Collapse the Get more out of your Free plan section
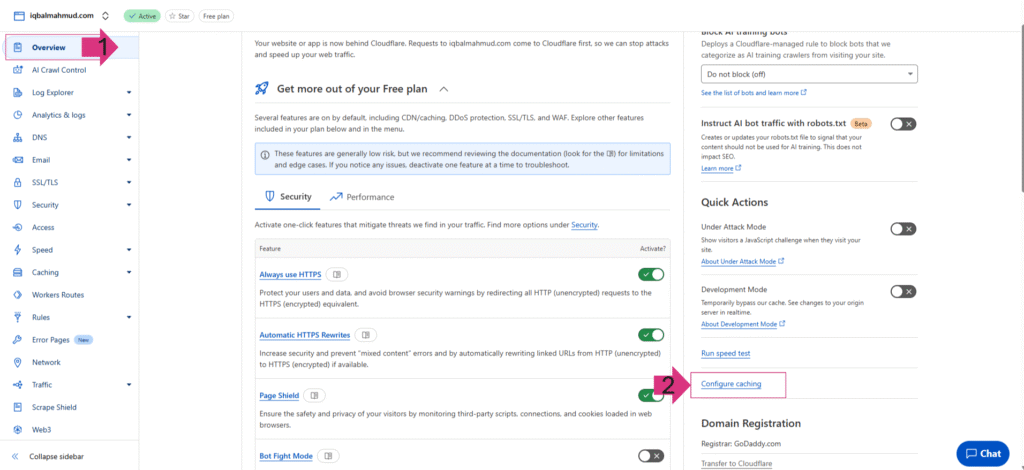The height and width of the screenshot is (470, 1024). [444, 89]
